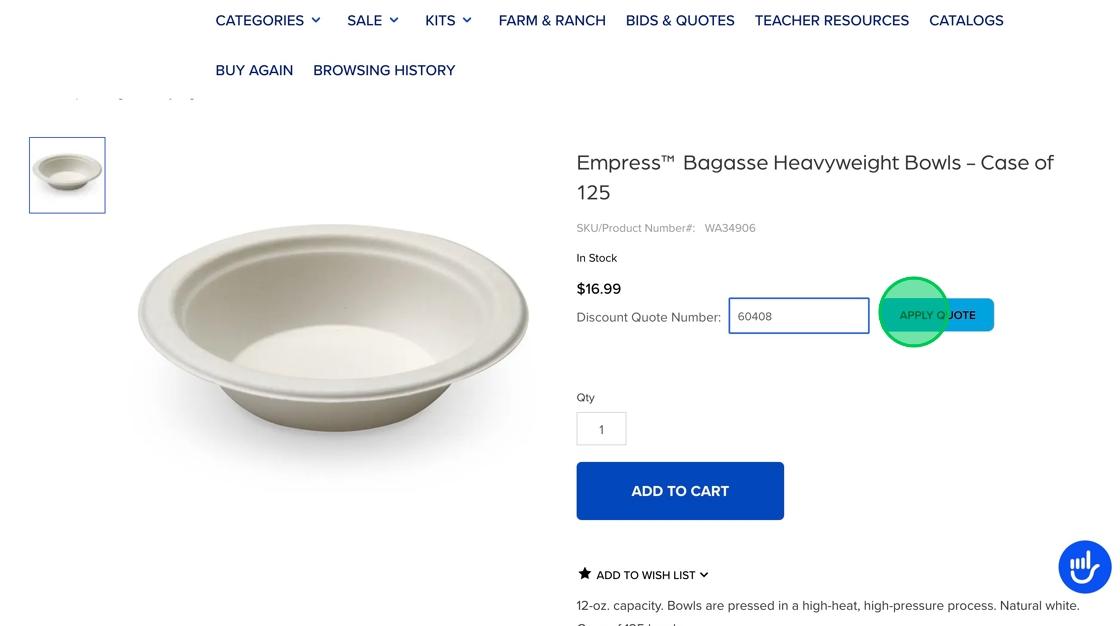Click the SKU number WA34906
Viewport: 1120px width, 626px height.
[x=730, y=228]
